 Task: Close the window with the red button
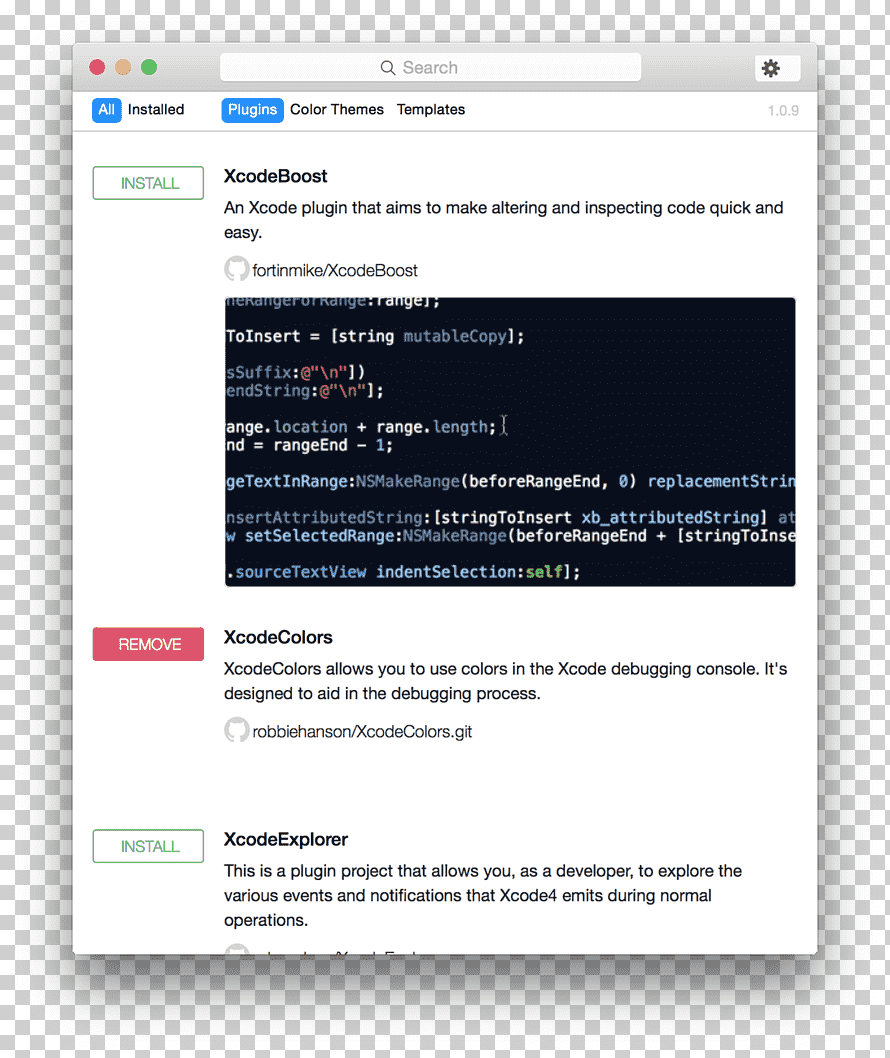click(x=97, y=67)
